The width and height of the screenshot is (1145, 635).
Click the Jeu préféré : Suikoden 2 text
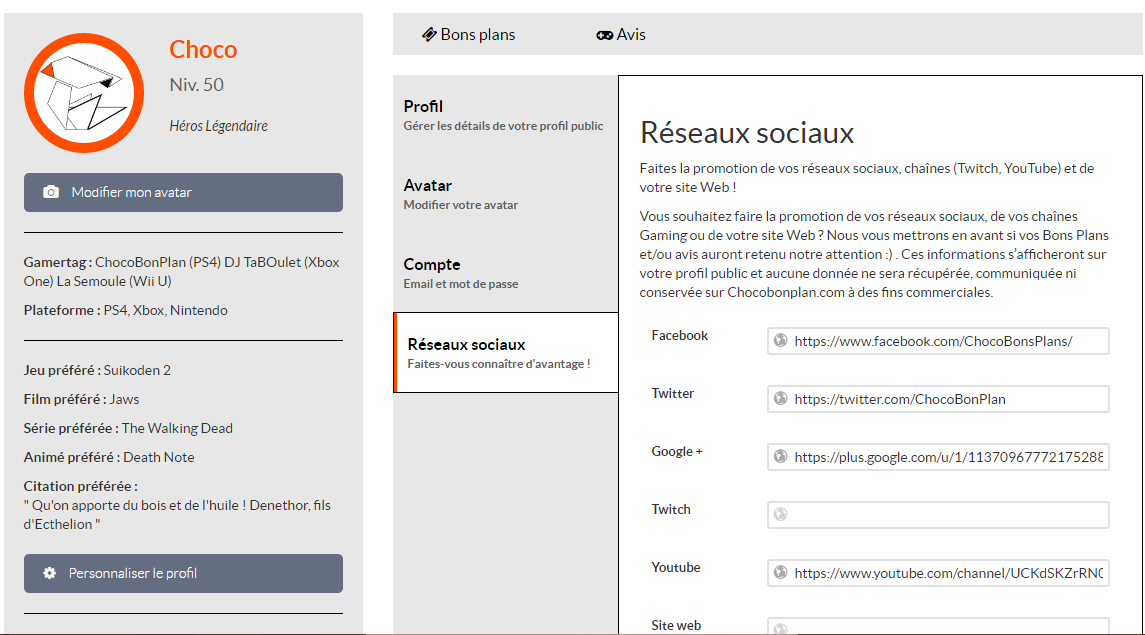(97, 370)
